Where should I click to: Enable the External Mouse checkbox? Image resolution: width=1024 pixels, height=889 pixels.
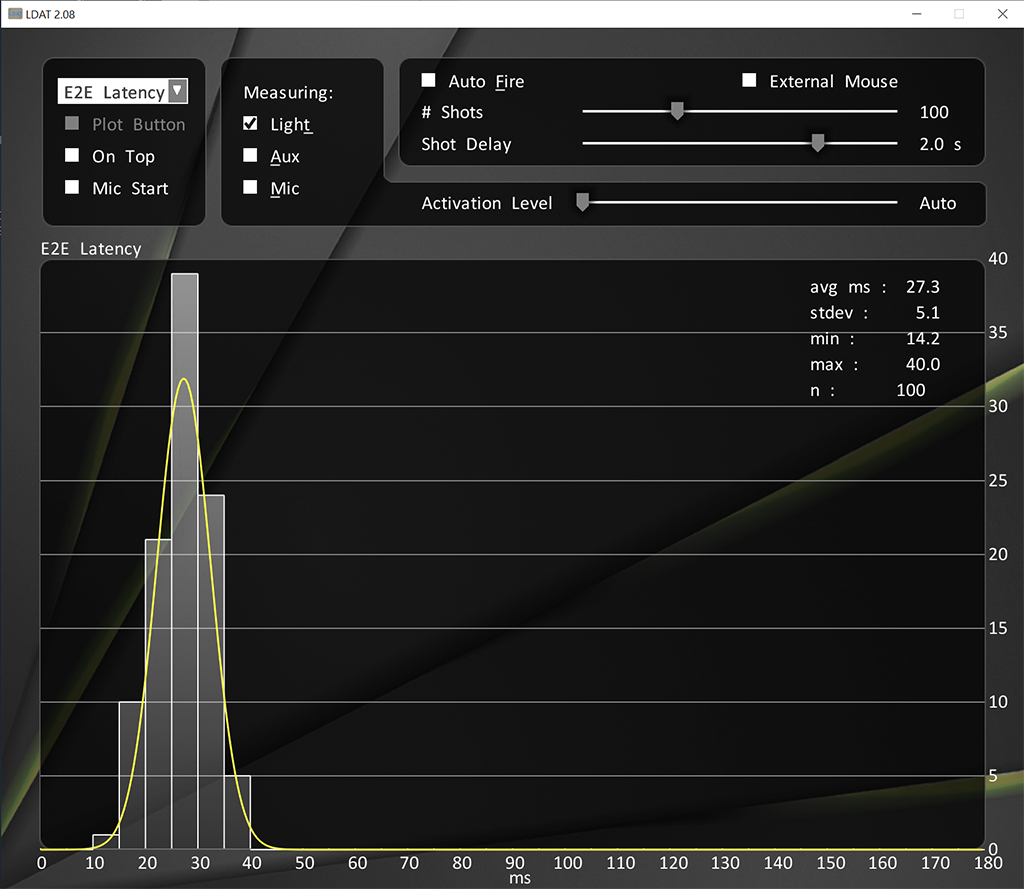pos(749,80)
